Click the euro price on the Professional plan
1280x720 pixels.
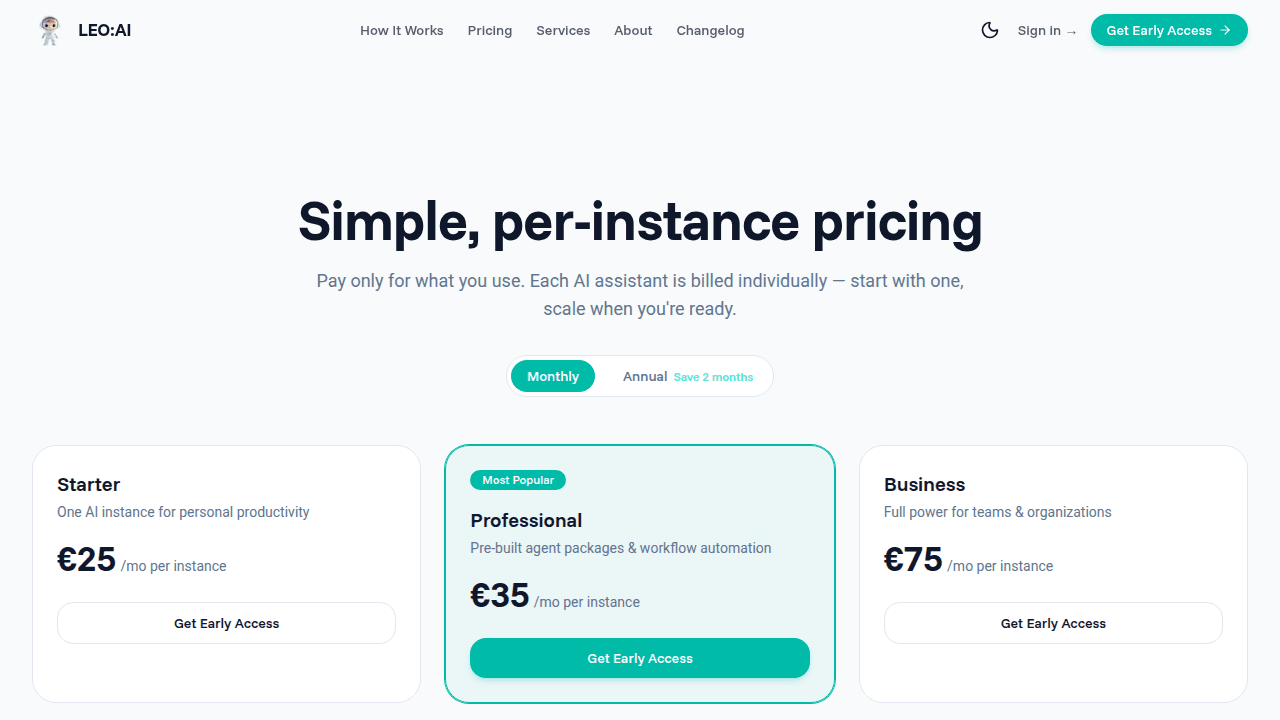[x=500, y=595]
